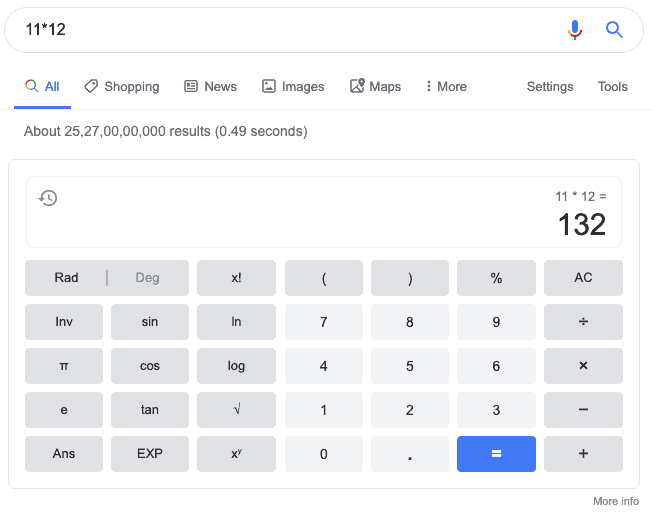The width and height of the screenshot is (653, 517).
Task: Open the Tools options
Action: pos(613,86)
